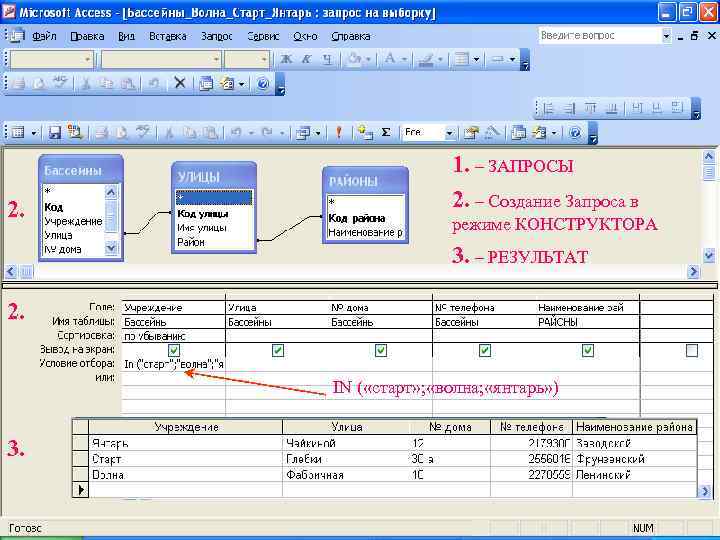Click the Microsoft Access title bar icon

click(9, 12)
